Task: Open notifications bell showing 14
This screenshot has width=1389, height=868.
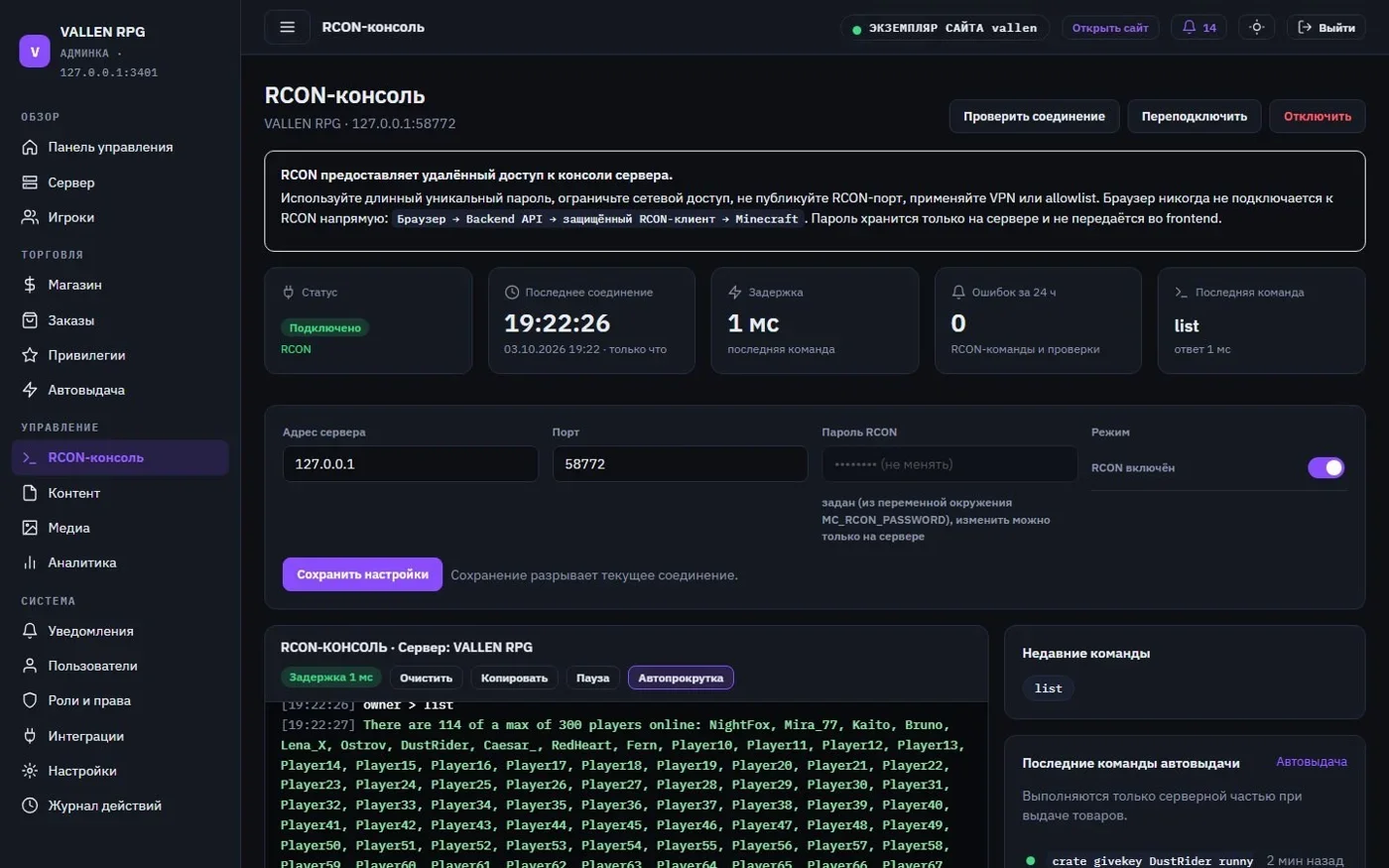Action: pos(1199,28)
